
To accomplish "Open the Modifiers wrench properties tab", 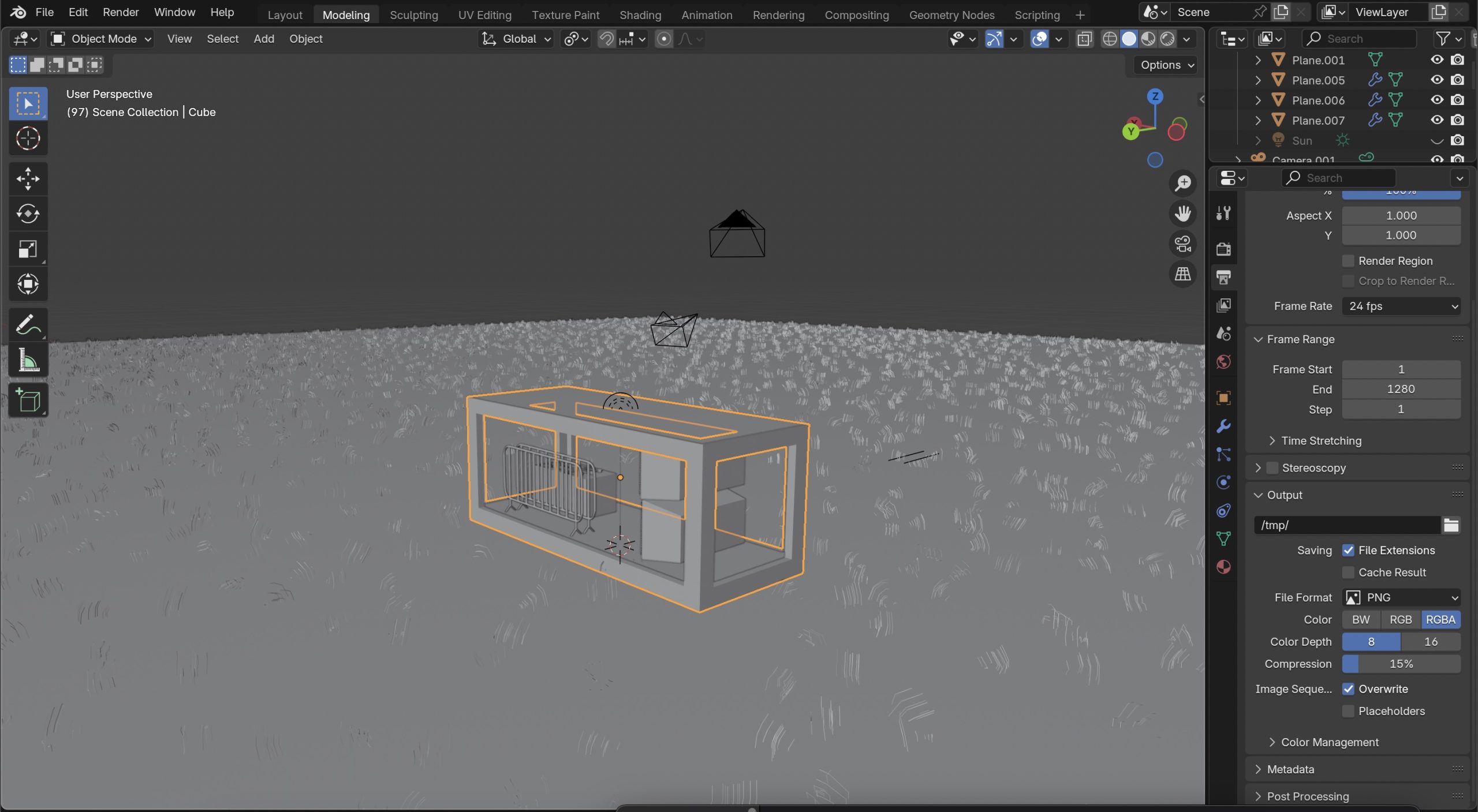I will [x=1223, y=426].
